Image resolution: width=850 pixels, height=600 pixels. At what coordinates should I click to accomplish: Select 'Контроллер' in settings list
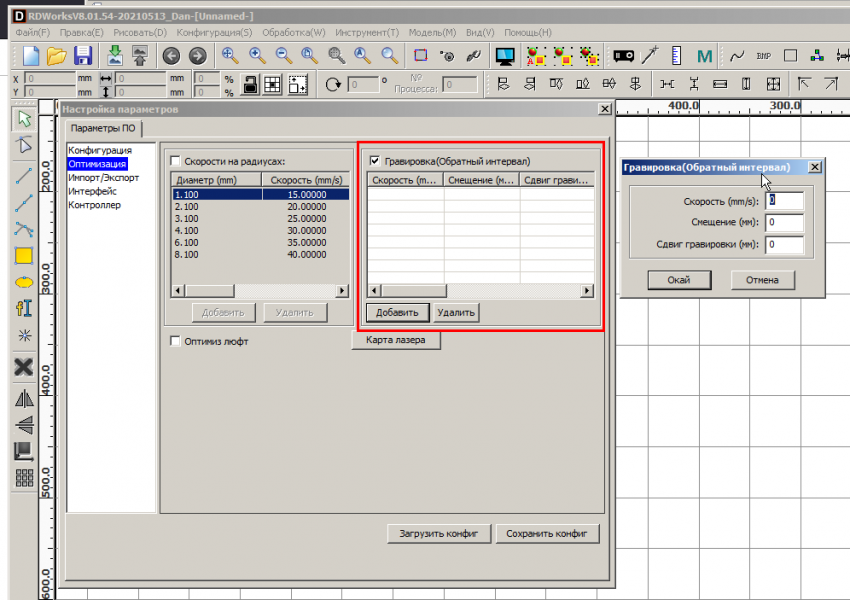pyautogui.click(x=94, y=205)
